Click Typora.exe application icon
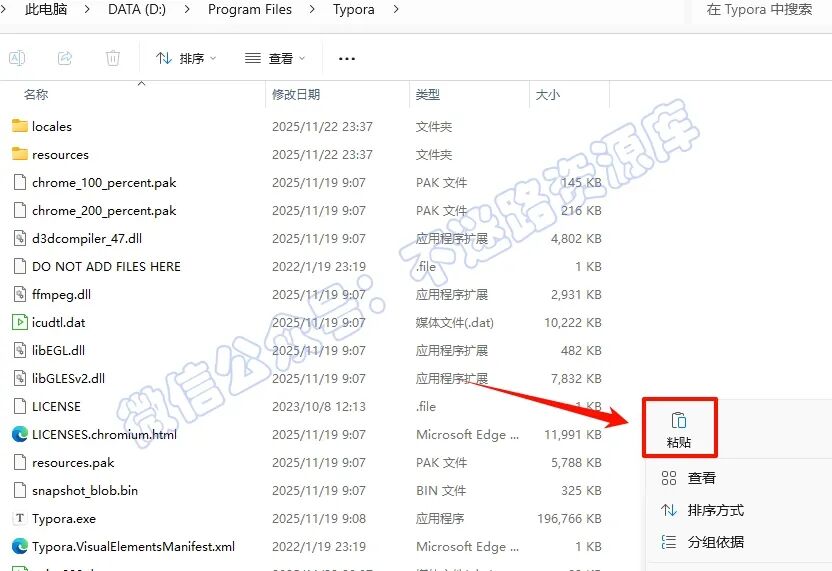The width and height of the screenshot is (832, 571). (x=20, y=518)
